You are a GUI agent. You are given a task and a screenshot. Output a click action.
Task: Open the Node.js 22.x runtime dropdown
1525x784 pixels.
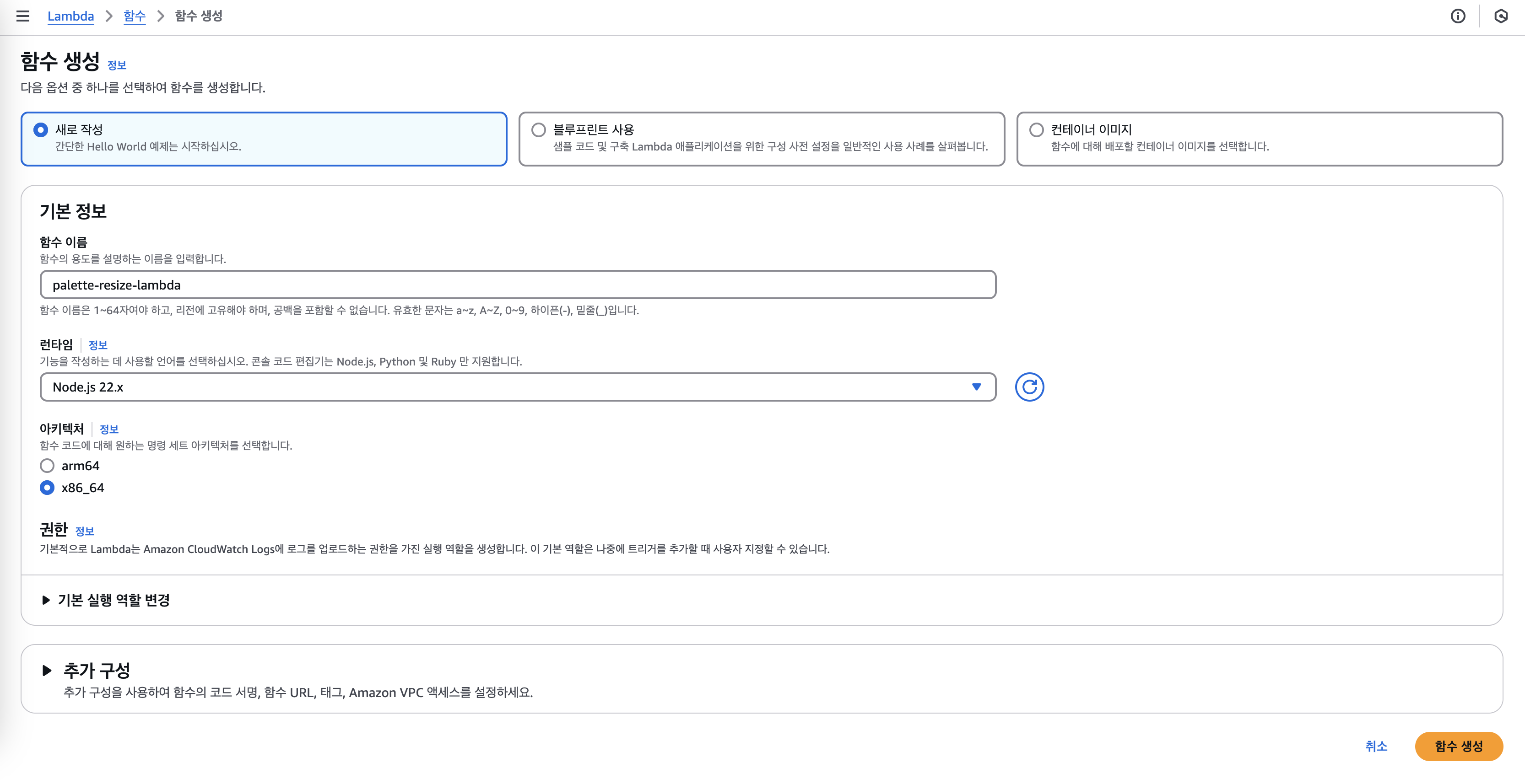[517, 387]
